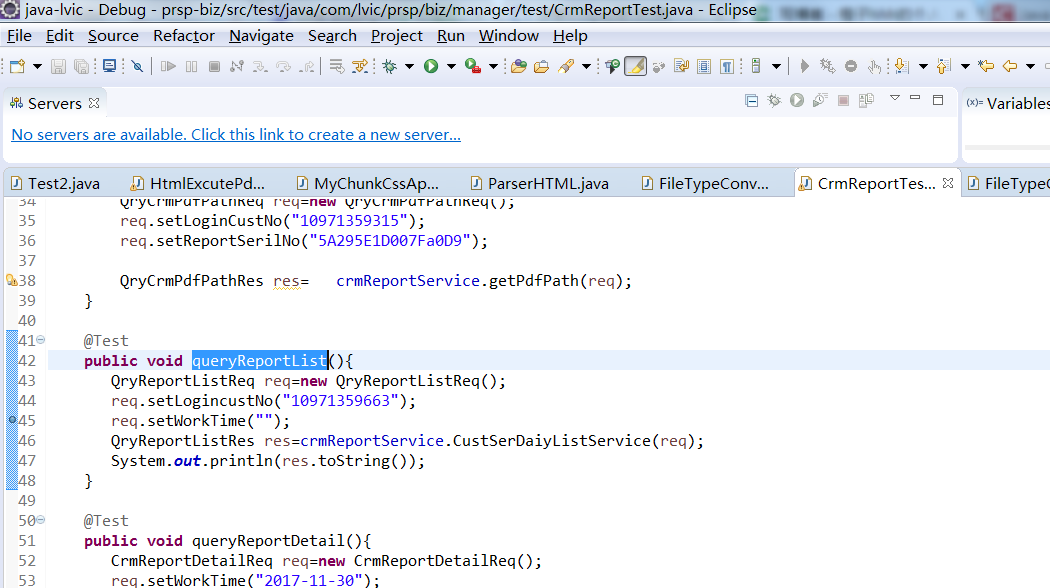Open the Run button dropdown arrow

(450, 65)
